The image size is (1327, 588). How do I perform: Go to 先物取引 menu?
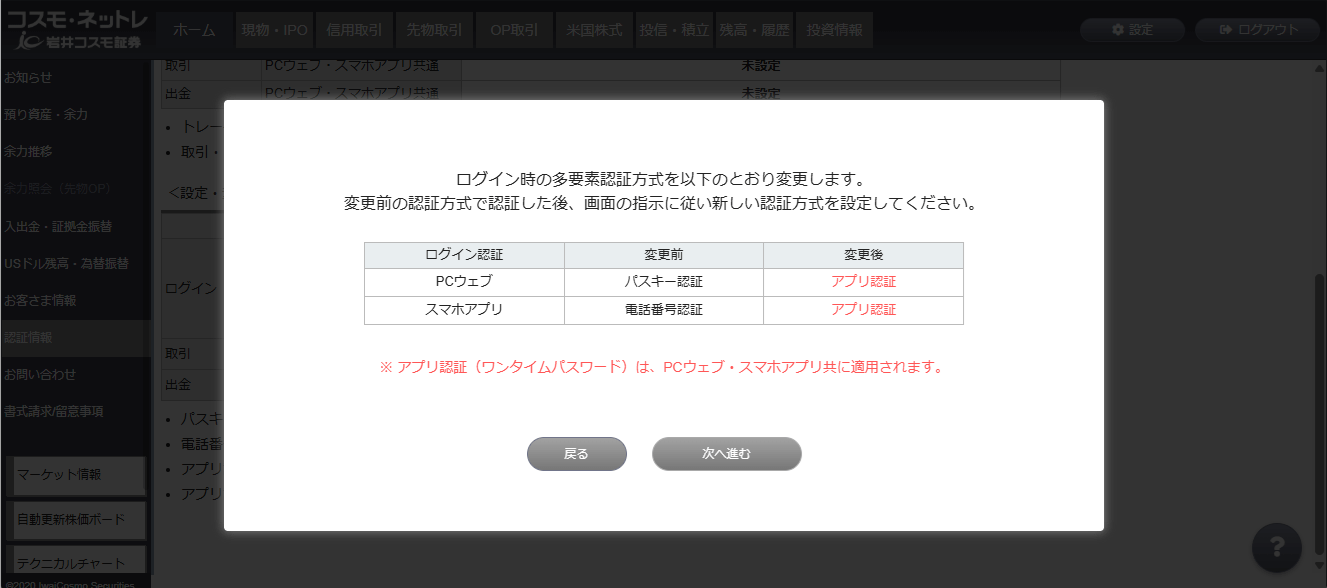434,30
